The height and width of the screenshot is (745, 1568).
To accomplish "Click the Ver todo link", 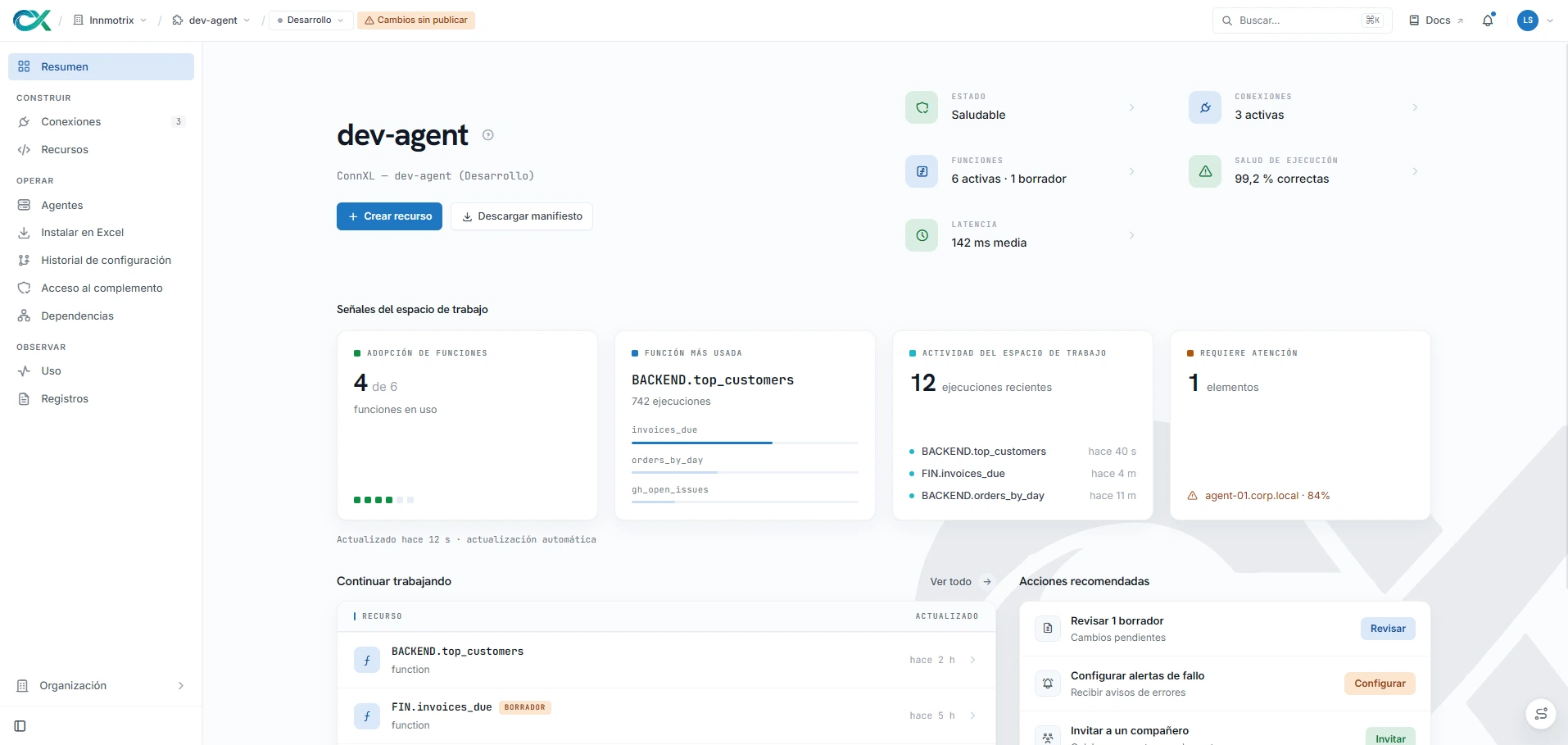I will (961, 582).
